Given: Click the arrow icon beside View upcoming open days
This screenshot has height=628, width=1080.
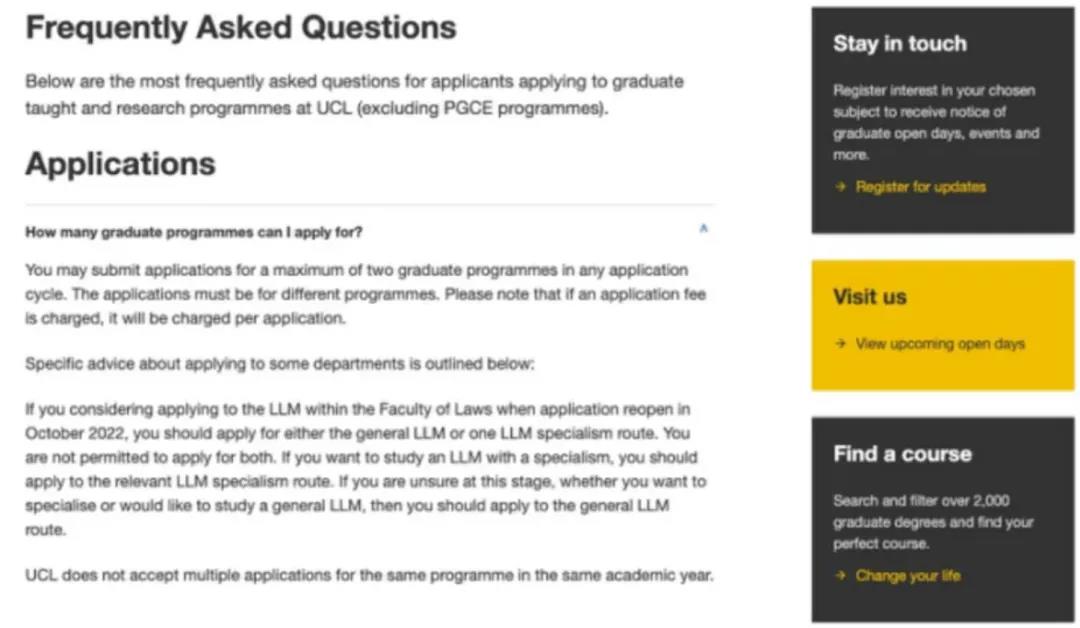Looking at the screenshot, I should (x=838, y=343).
